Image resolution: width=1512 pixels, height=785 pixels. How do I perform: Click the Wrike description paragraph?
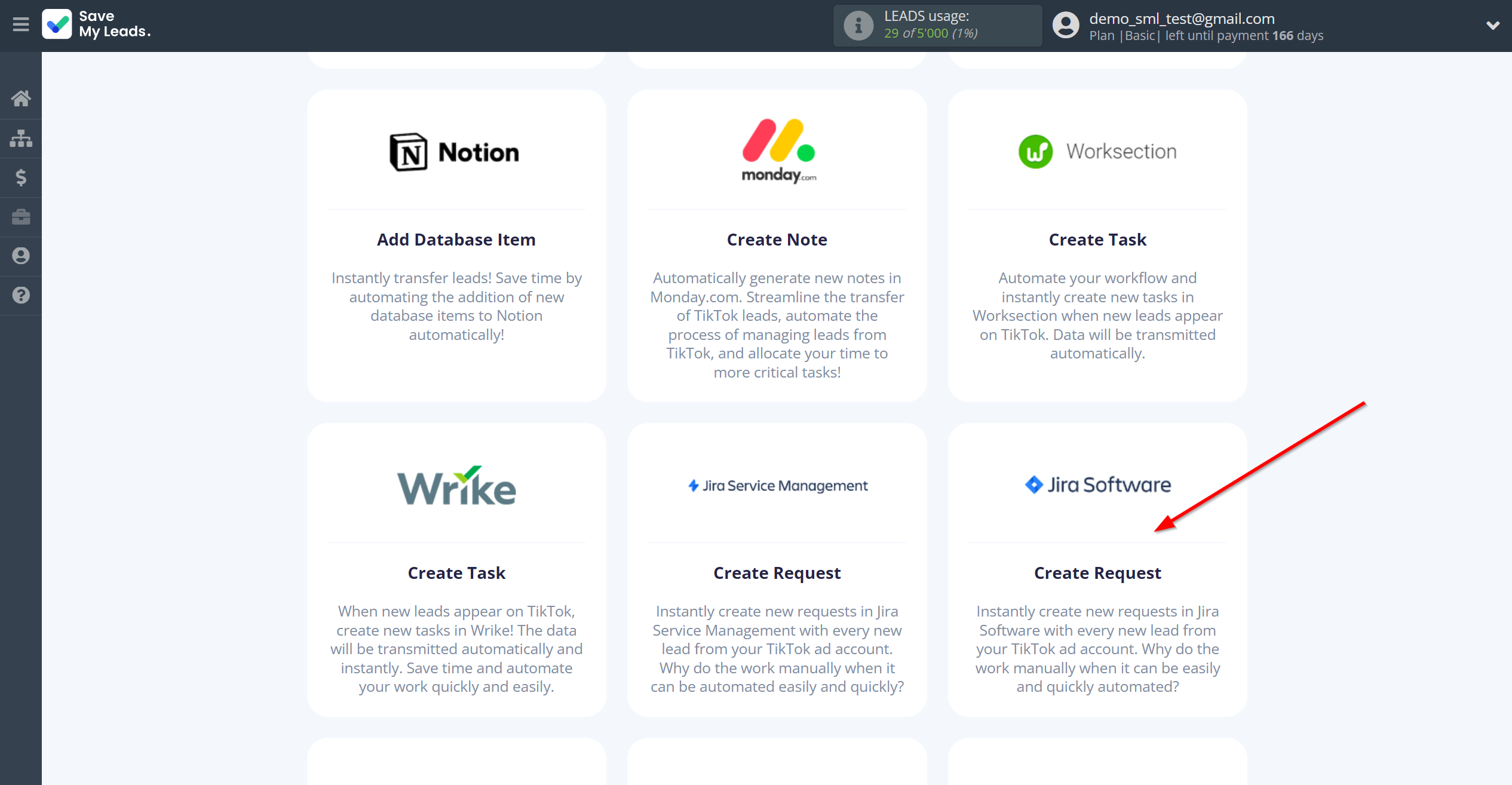[456, 649]
